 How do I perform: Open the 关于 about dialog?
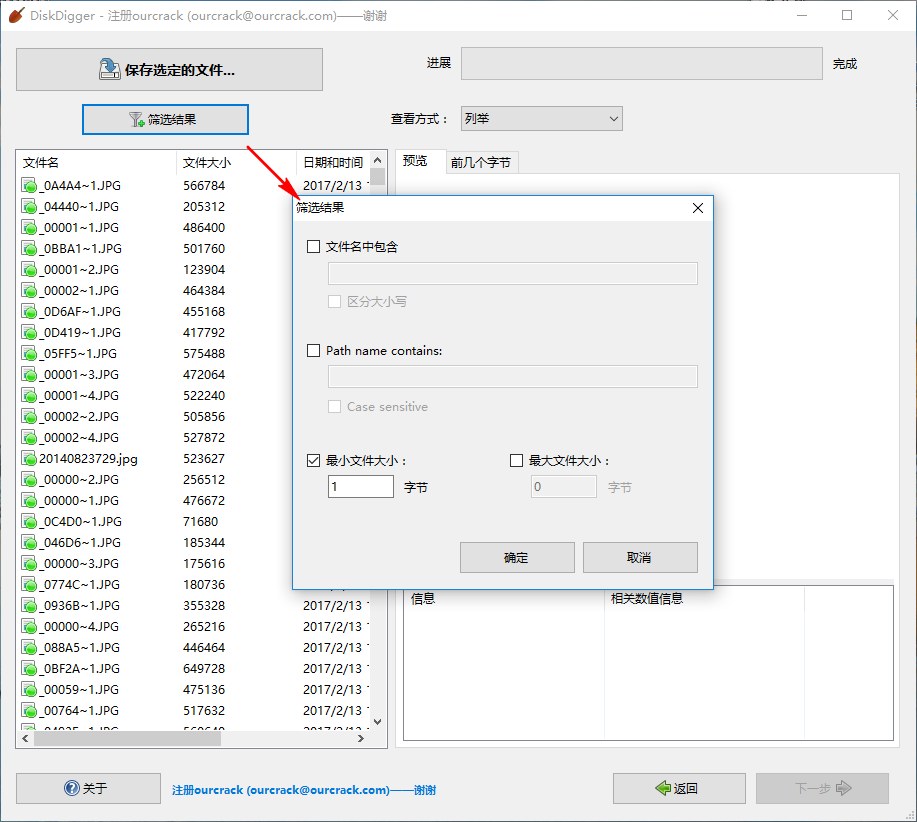[88, 789]
